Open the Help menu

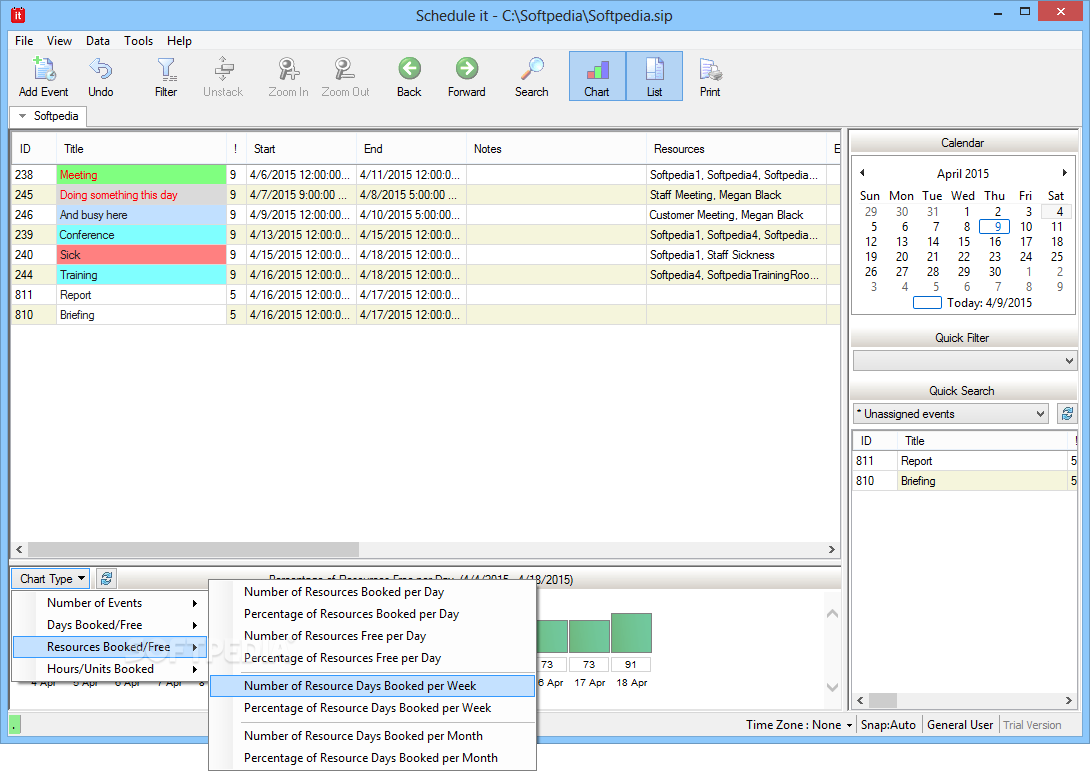[x=179, y=40]
